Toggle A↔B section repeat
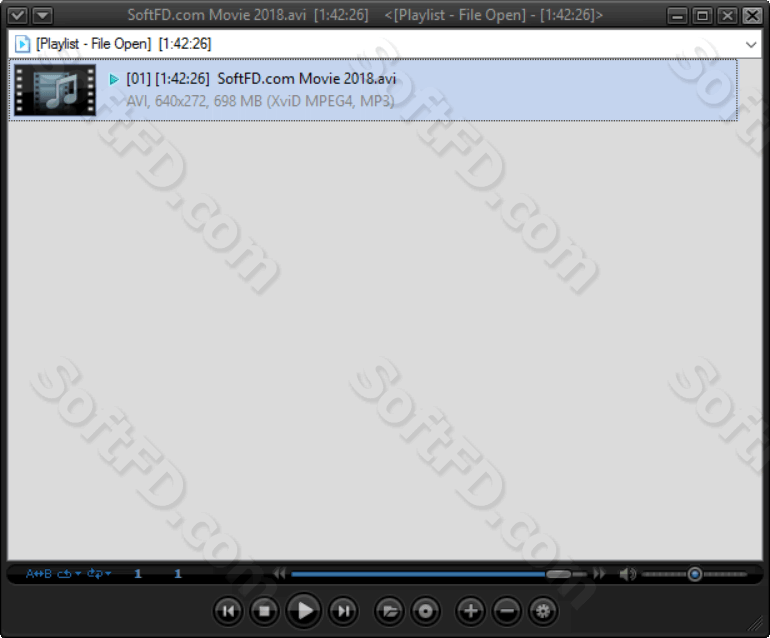770x638 pixels. pyautogui.click(x=39, y=574)
